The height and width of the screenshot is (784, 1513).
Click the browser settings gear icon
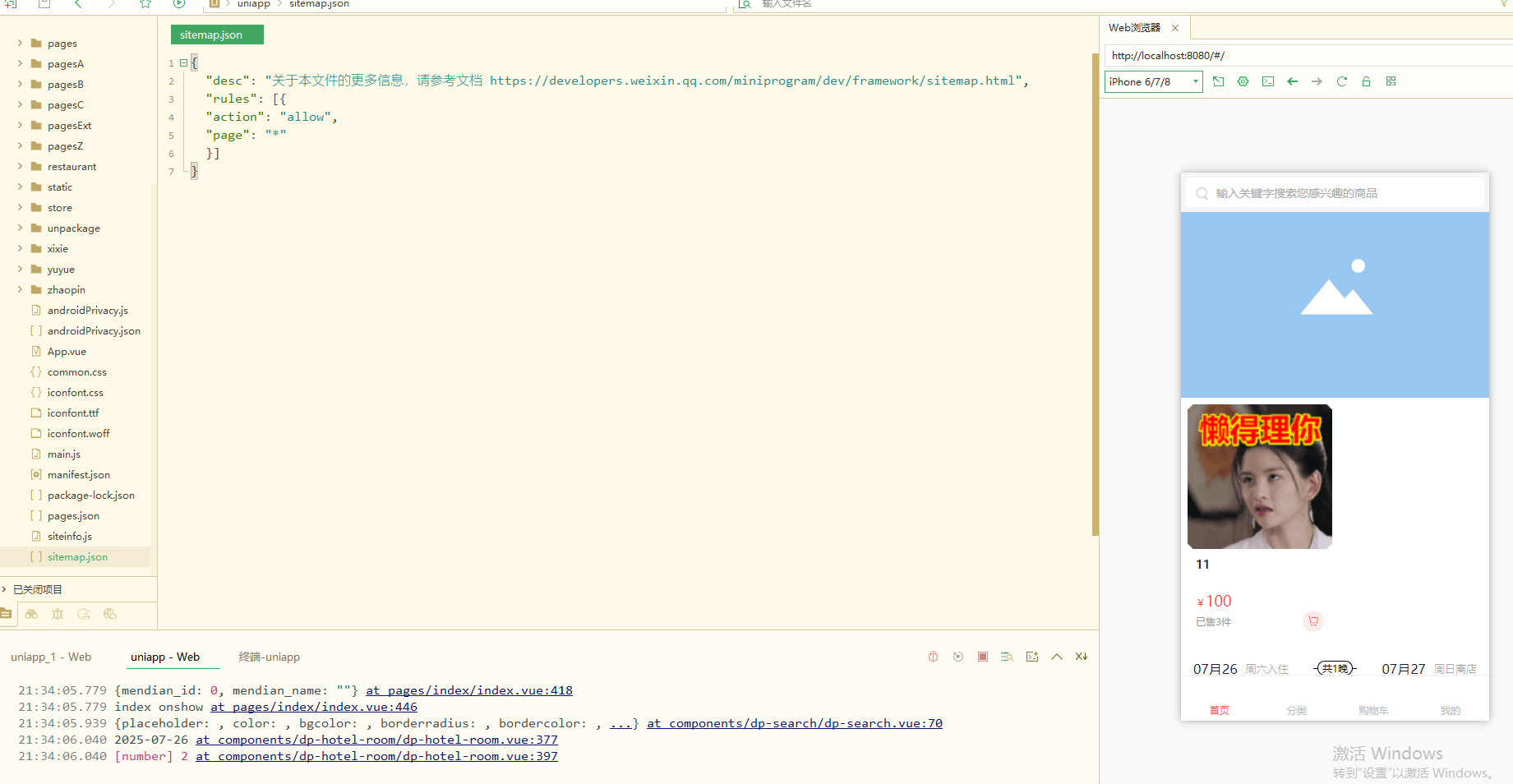(1243, 81)
